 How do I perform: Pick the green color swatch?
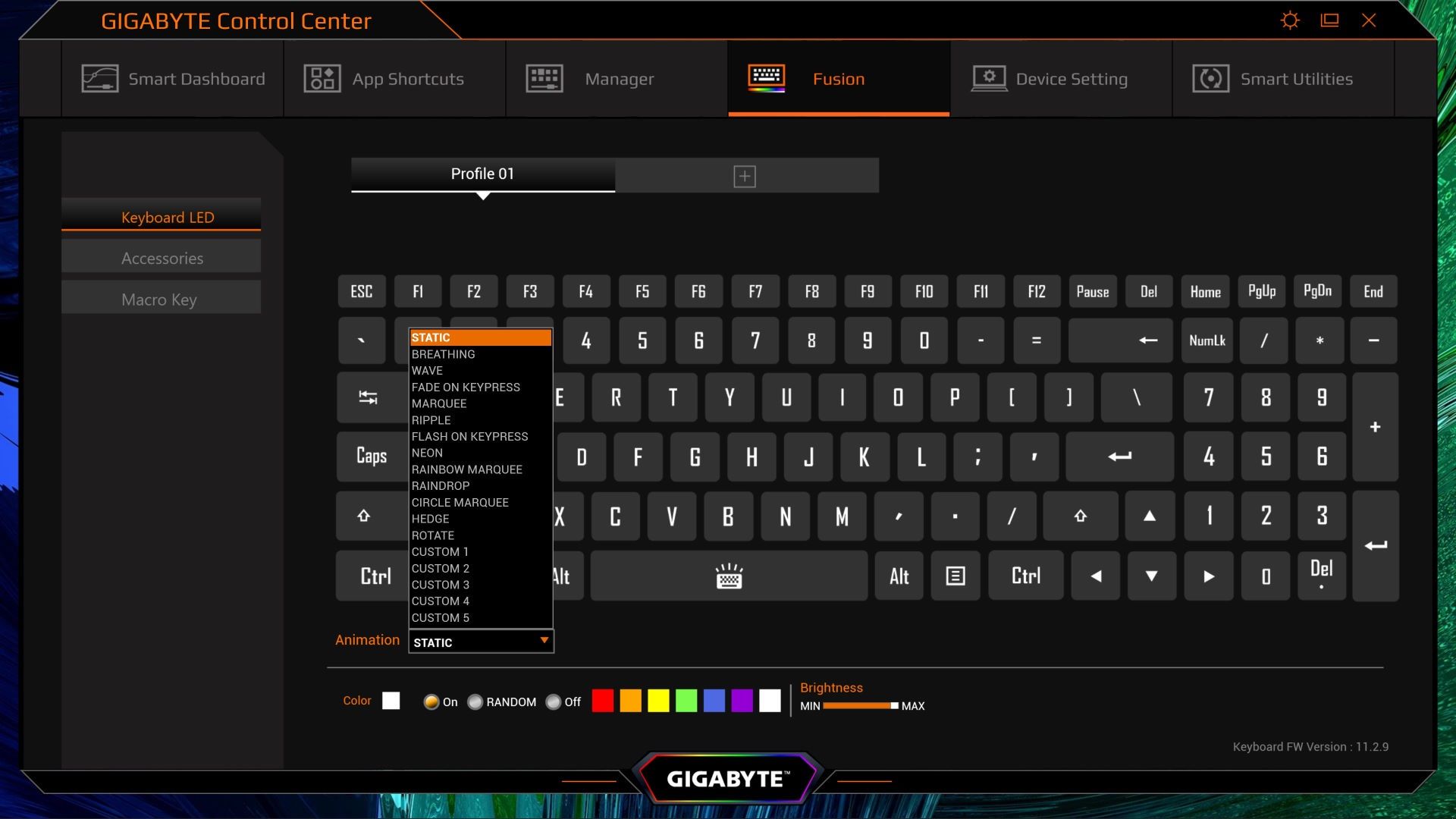coord(686,701)
